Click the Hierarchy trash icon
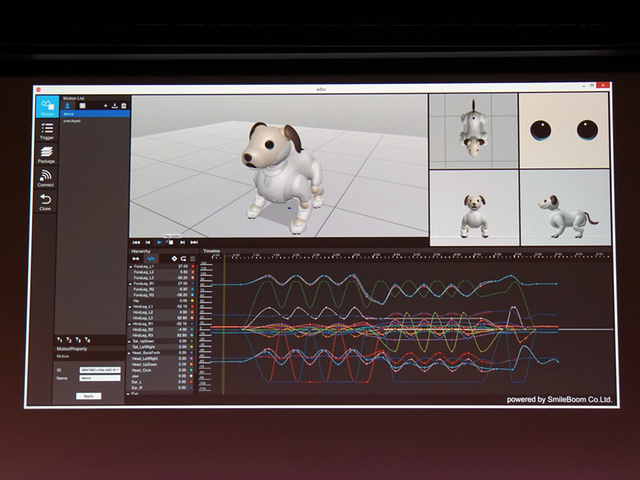 [x=193, y=259]
